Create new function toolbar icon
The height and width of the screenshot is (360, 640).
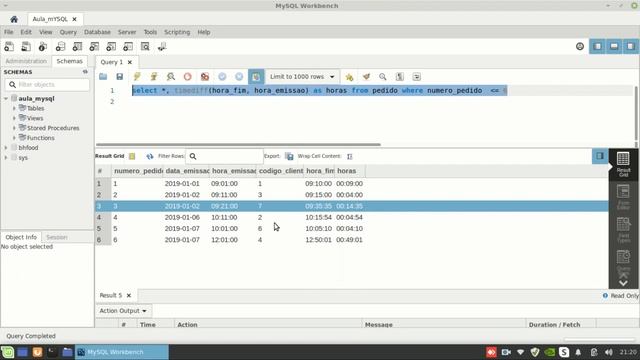pyautogui.click(x=128, y=47)
